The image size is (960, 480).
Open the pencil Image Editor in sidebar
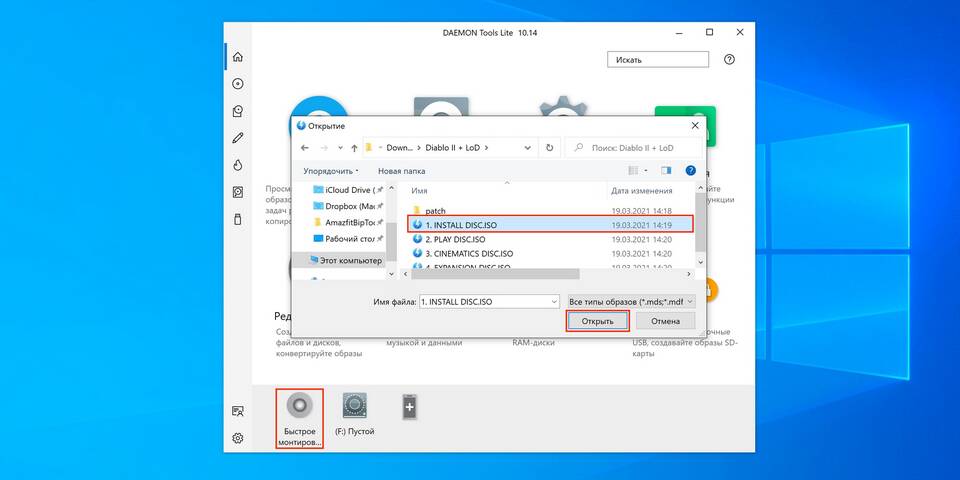(x=238, y=138)
